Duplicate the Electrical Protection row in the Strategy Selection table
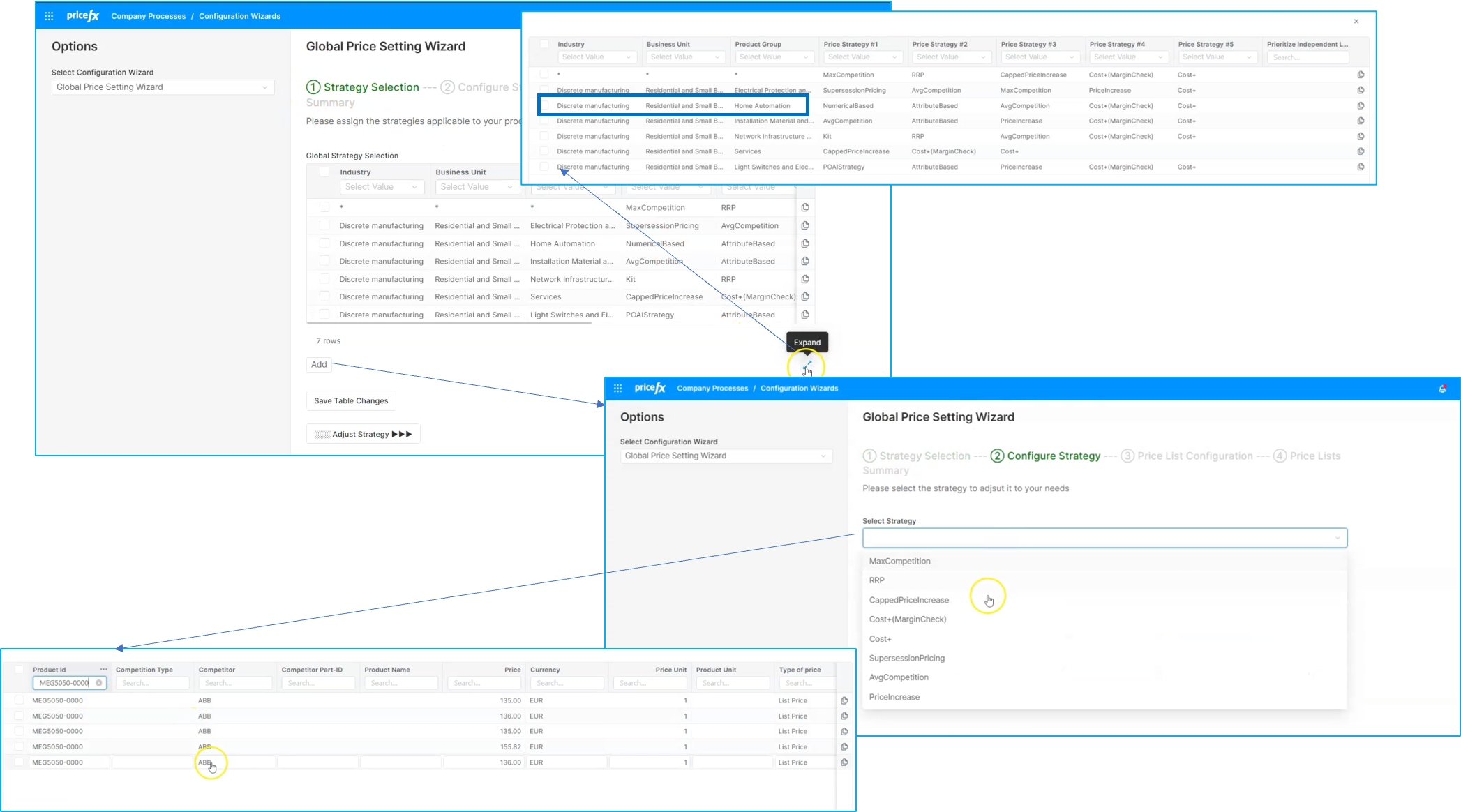1461x812 pixels. coord(805,225)
